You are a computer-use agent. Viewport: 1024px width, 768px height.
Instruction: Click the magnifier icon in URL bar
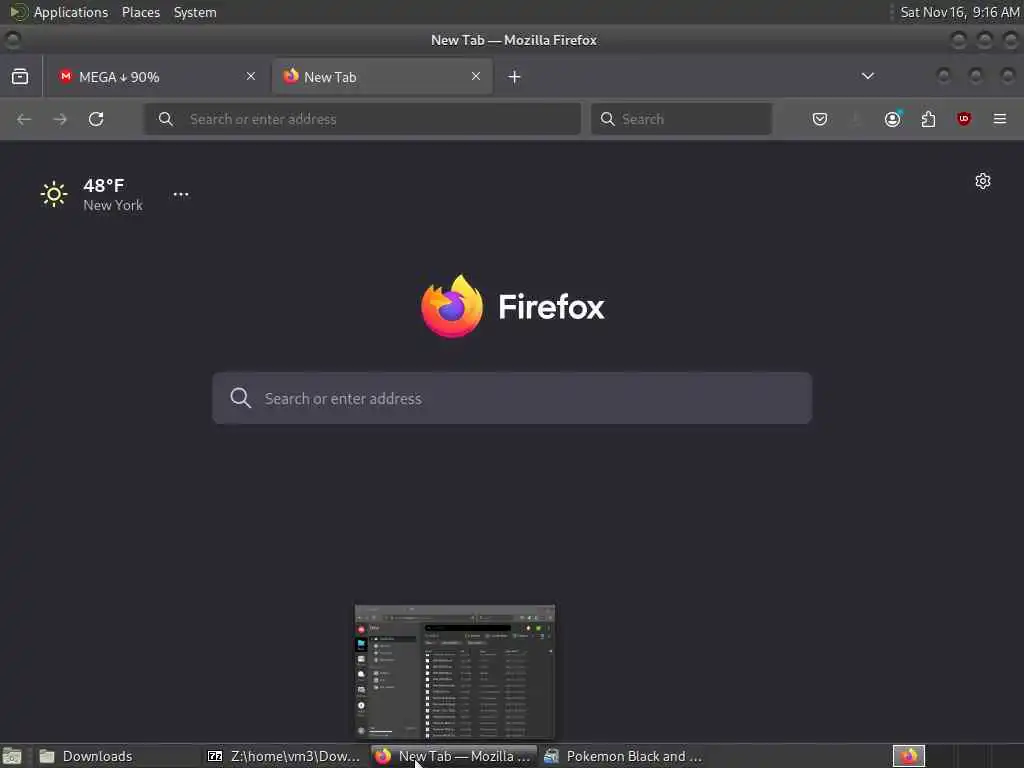[x=166, y=119]
